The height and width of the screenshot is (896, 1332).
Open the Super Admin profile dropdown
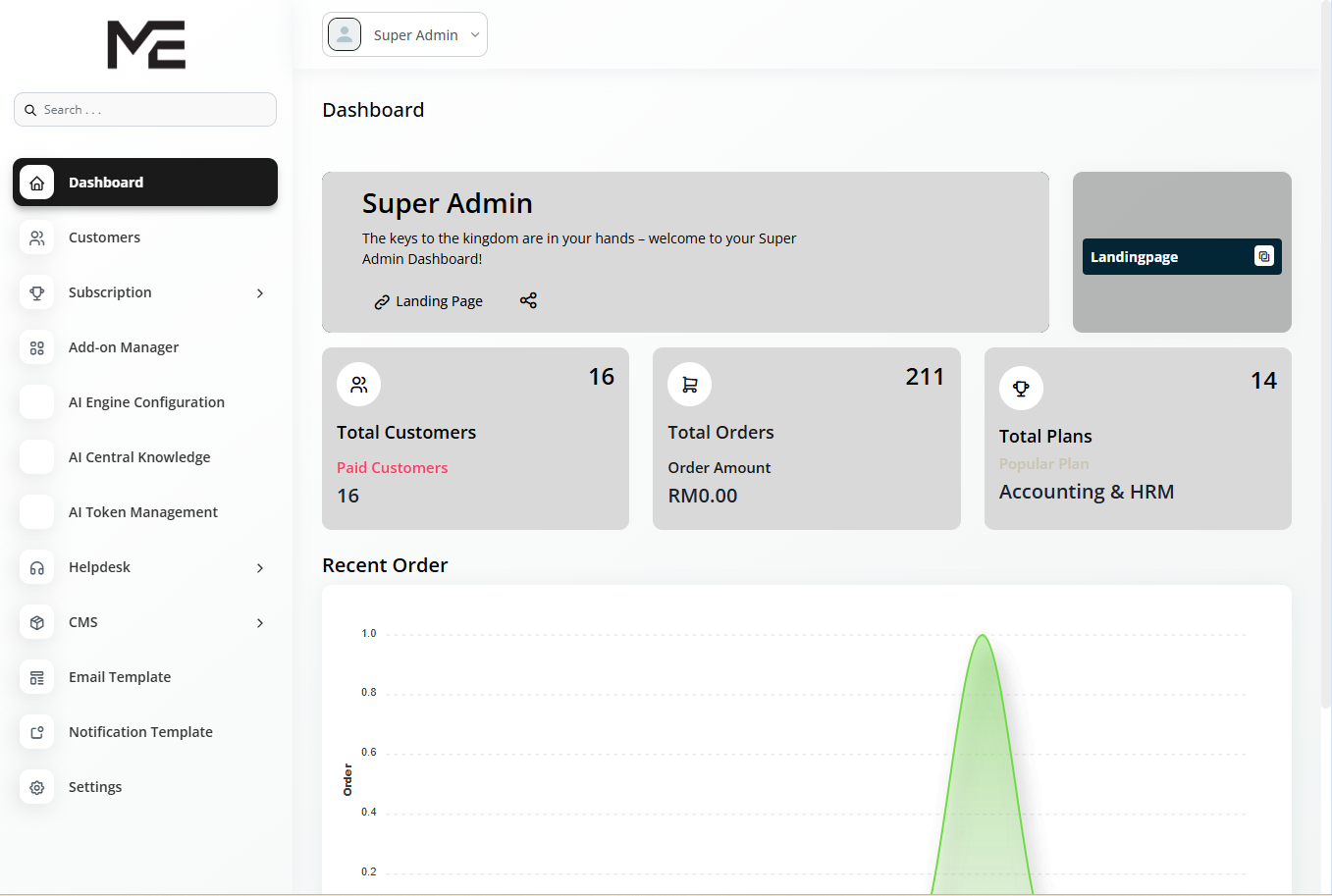(404, 34)
